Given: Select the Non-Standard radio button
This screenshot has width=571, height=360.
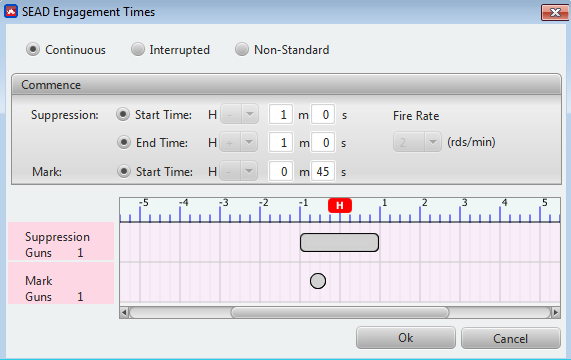Looking at the screenshot, I should pos(242,49).
